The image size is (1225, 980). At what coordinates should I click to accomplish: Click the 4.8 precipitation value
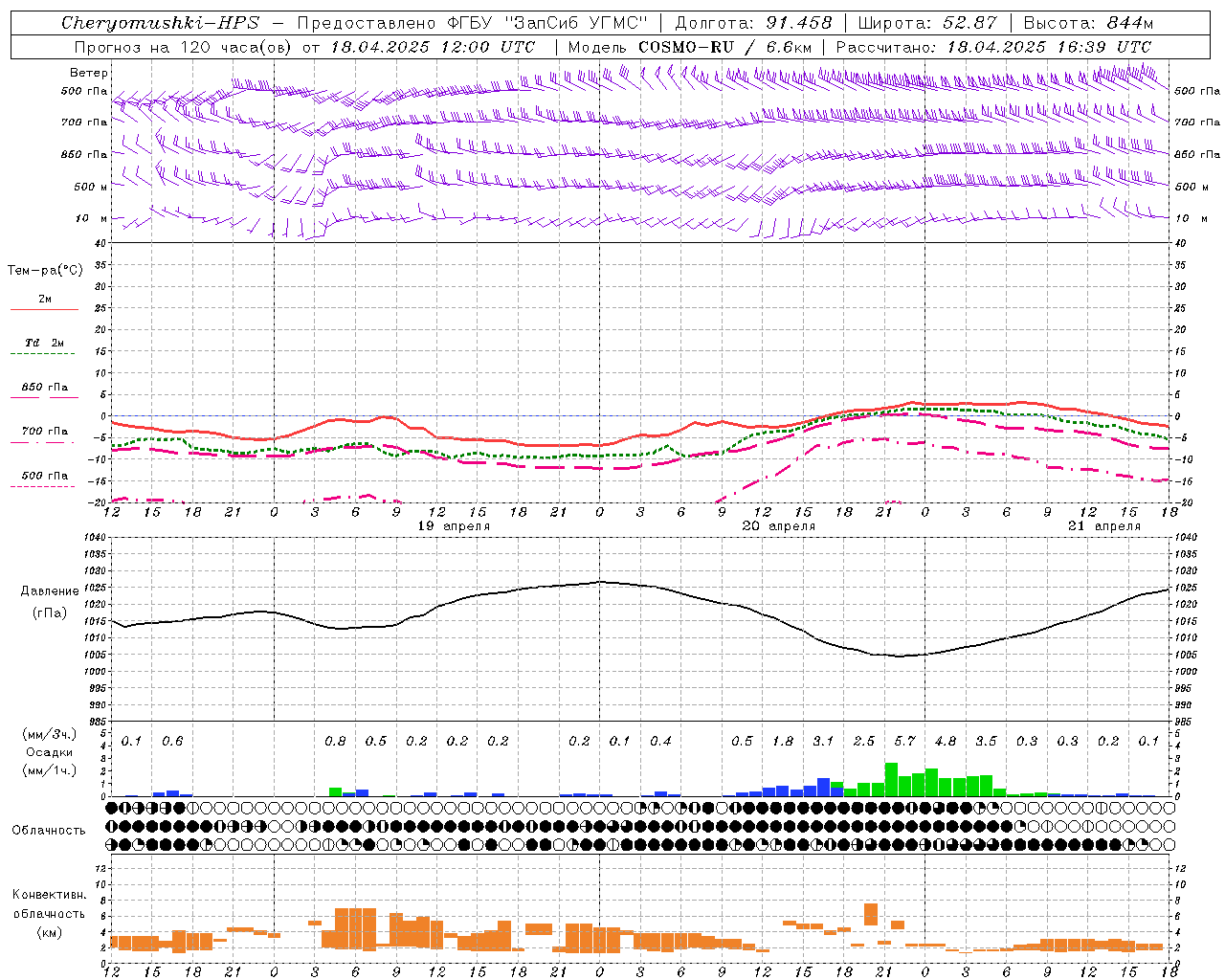(x=946, y=741)
